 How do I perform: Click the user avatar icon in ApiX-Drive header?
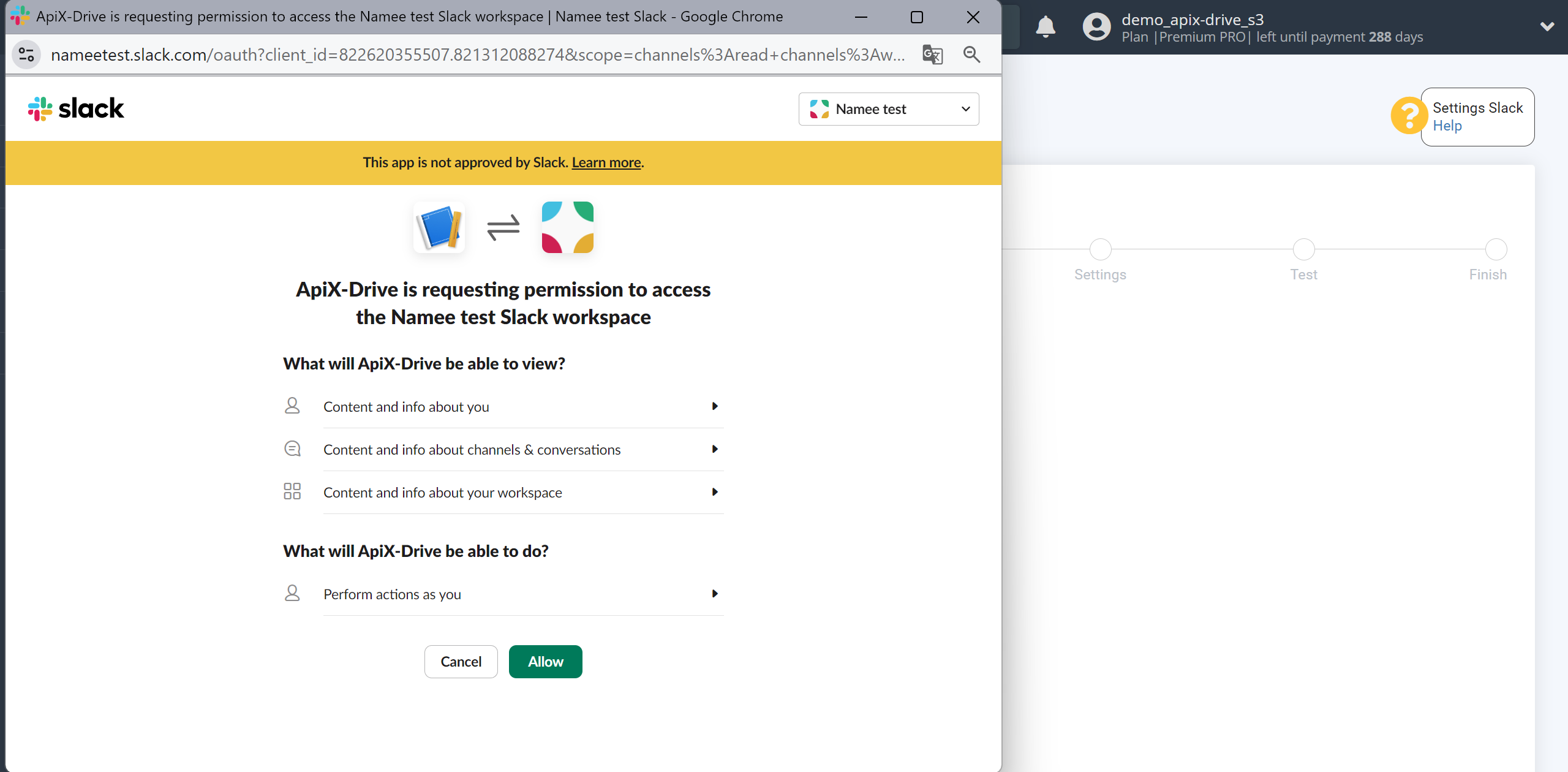point(1096,27)
